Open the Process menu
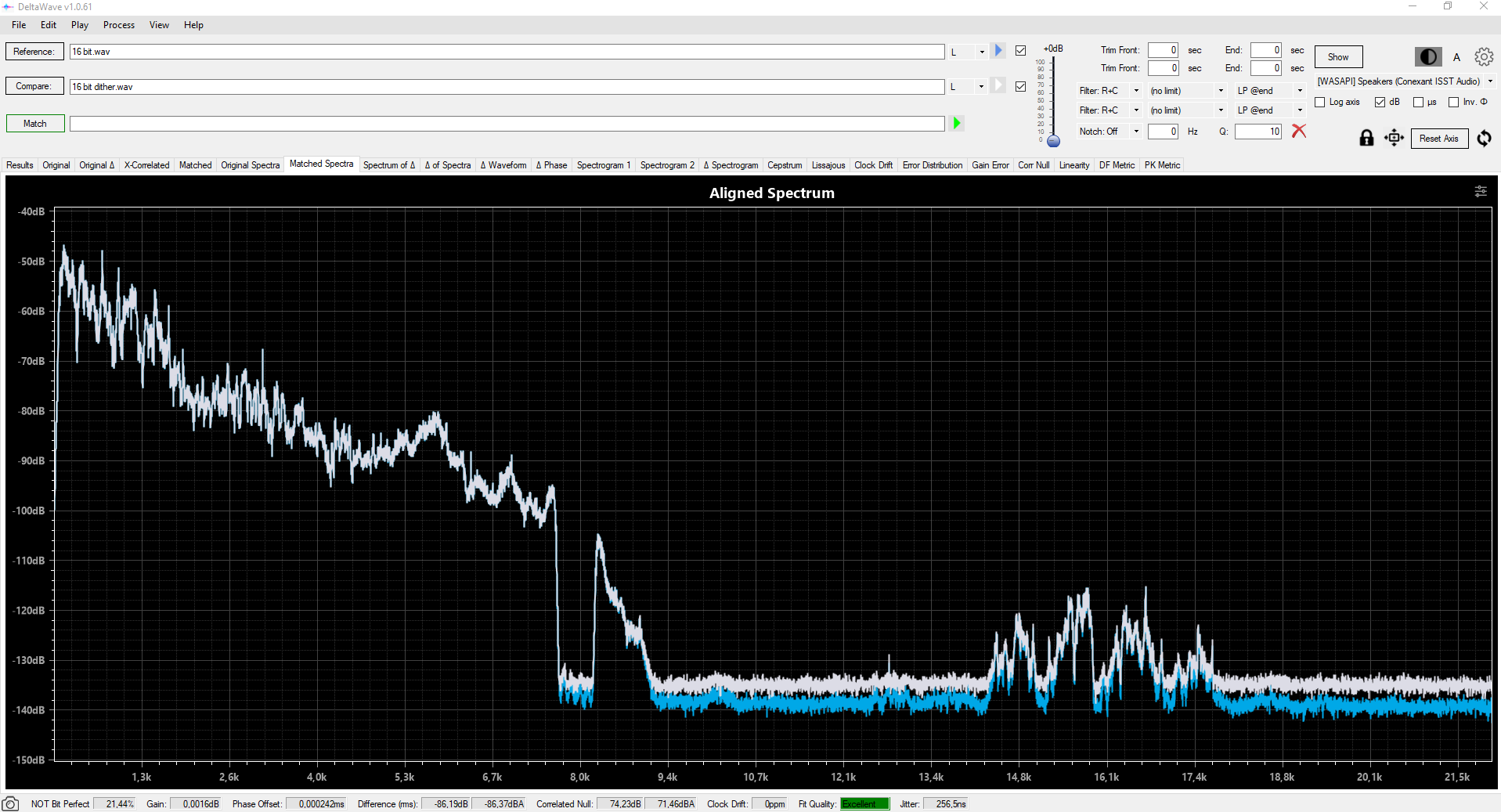Viewport: 1501px width, 812px height. point(119,25)
